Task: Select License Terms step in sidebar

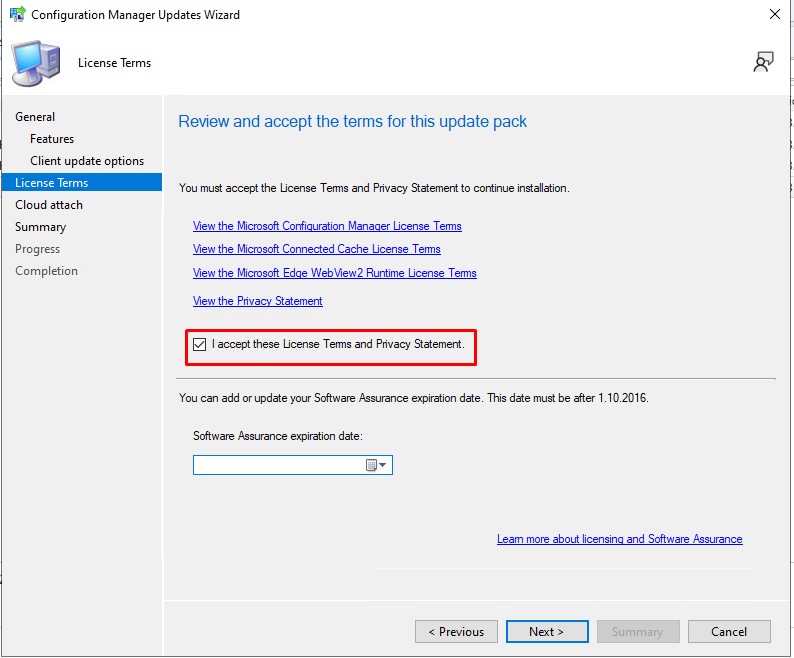Action: click(x=52, y=183)
